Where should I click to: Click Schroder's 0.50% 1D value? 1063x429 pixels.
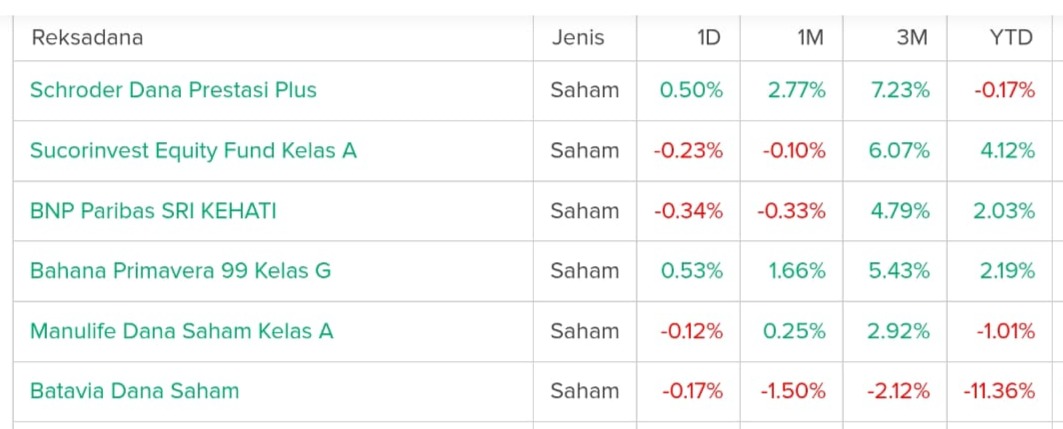(x=691, y=90)
